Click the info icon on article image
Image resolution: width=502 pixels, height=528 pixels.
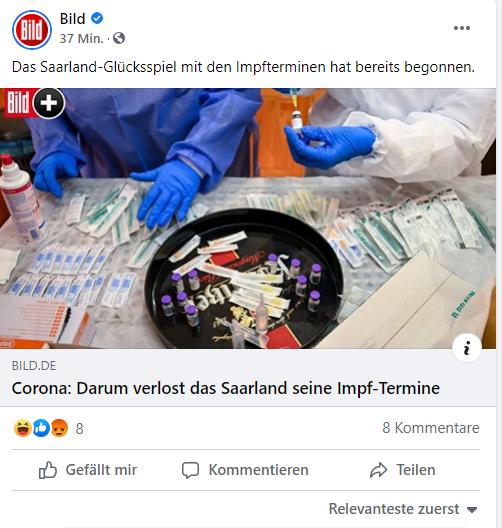pyautogui.click(x=467, y=348)
